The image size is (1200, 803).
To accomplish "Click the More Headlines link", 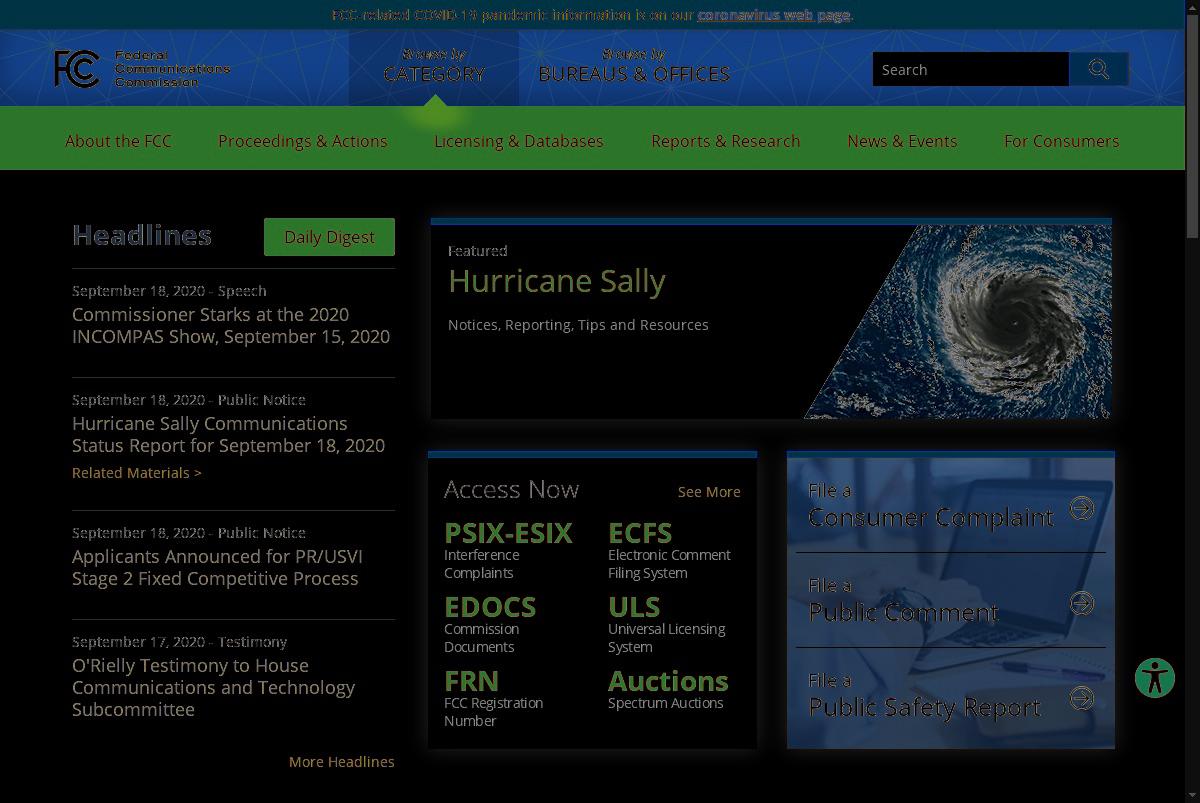I will click(x=342, y=761).
